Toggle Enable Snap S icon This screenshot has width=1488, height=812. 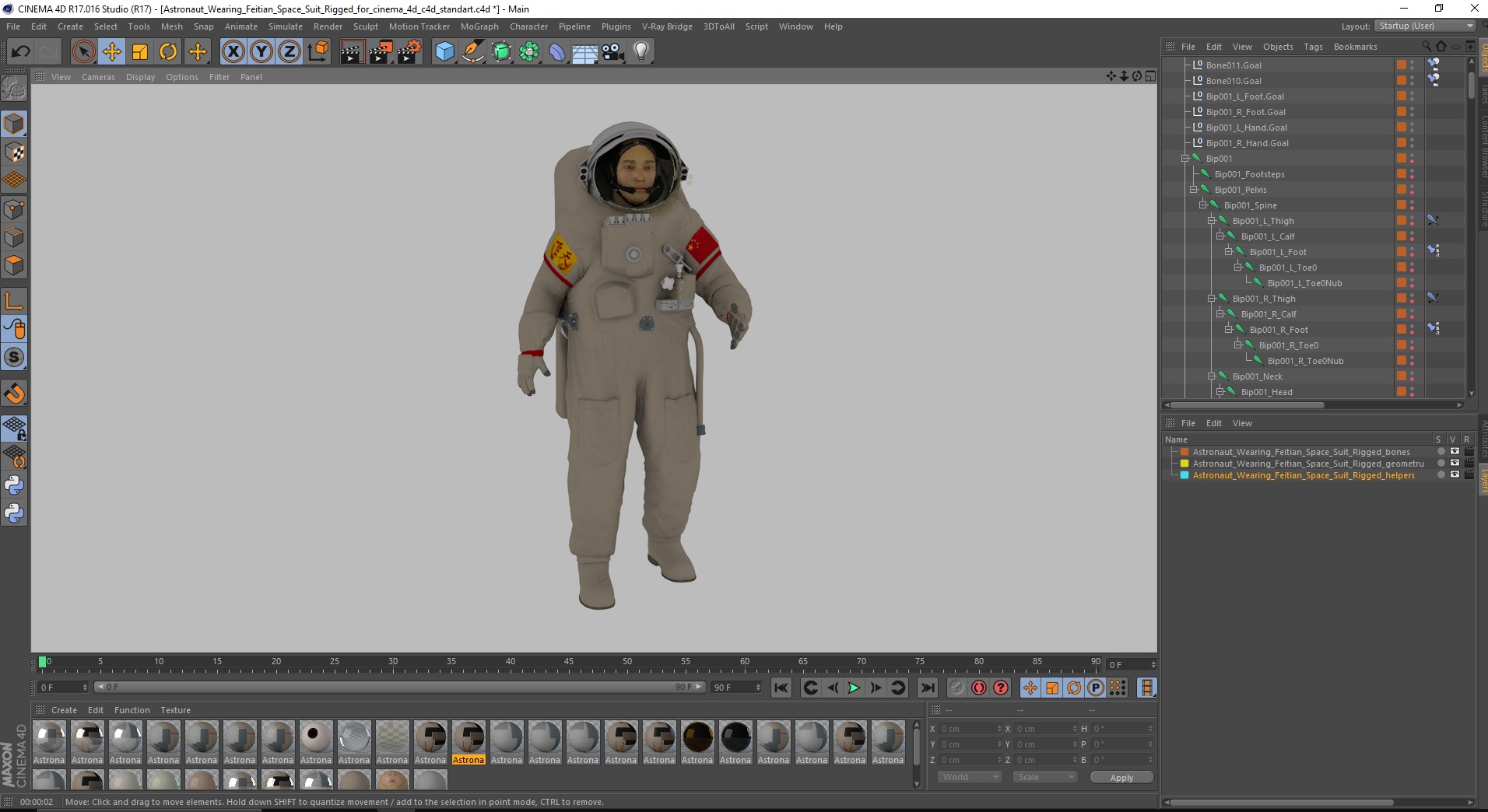pos(14,357)
